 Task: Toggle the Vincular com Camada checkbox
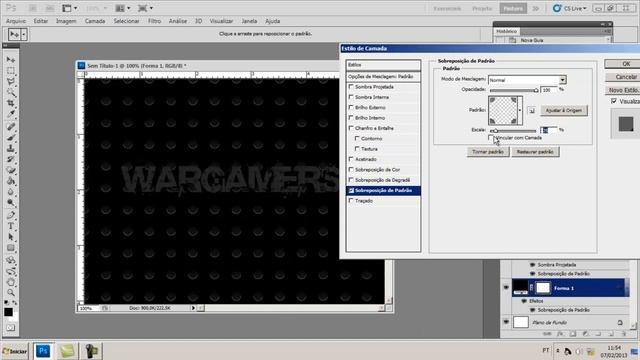[x=491, y=138]
